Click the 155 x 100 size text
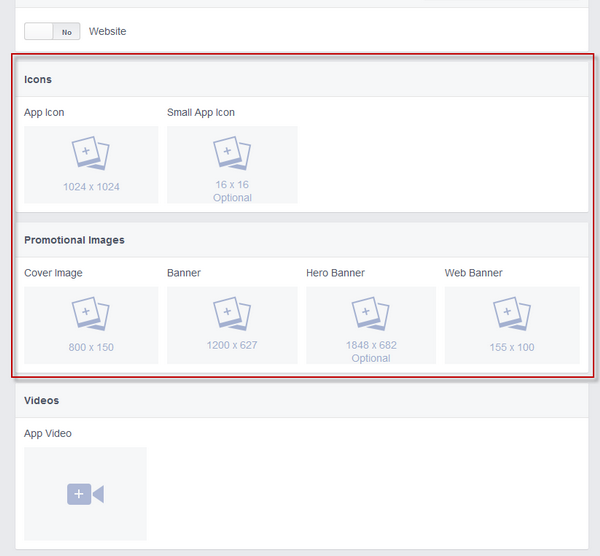The height and width of the screenshot is (556, 600). pyautogui.click(x=512, y=346)
